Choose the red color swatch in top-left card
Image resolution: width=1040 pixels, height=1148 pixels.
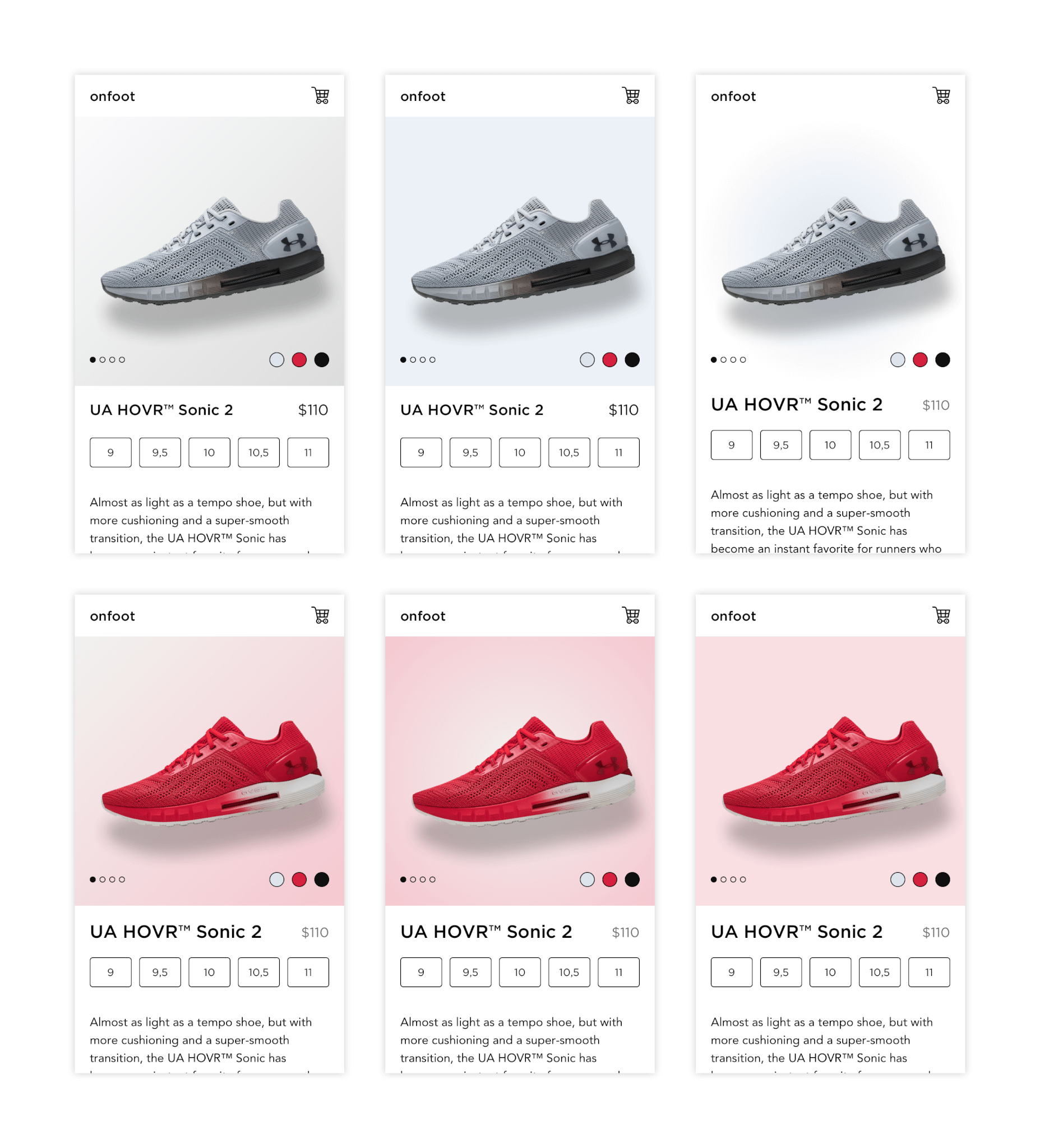point(299,360)
